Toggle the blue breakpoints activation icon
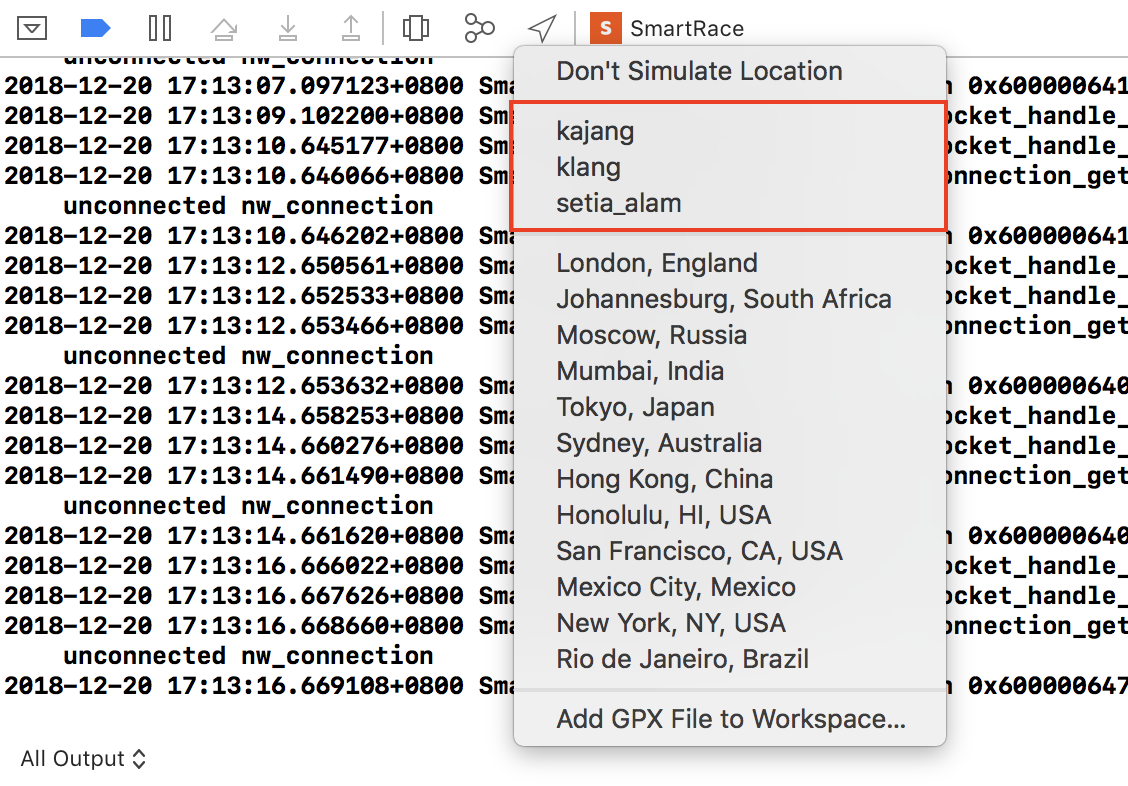This screenshot has width=1128, height=786. tap(96, 29)
